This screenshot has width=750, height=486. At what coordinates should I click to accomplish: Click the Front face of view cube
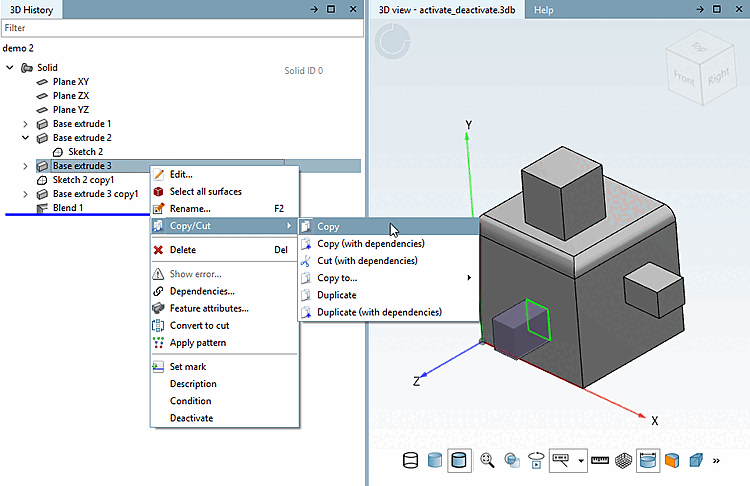(x=684, y=78)
